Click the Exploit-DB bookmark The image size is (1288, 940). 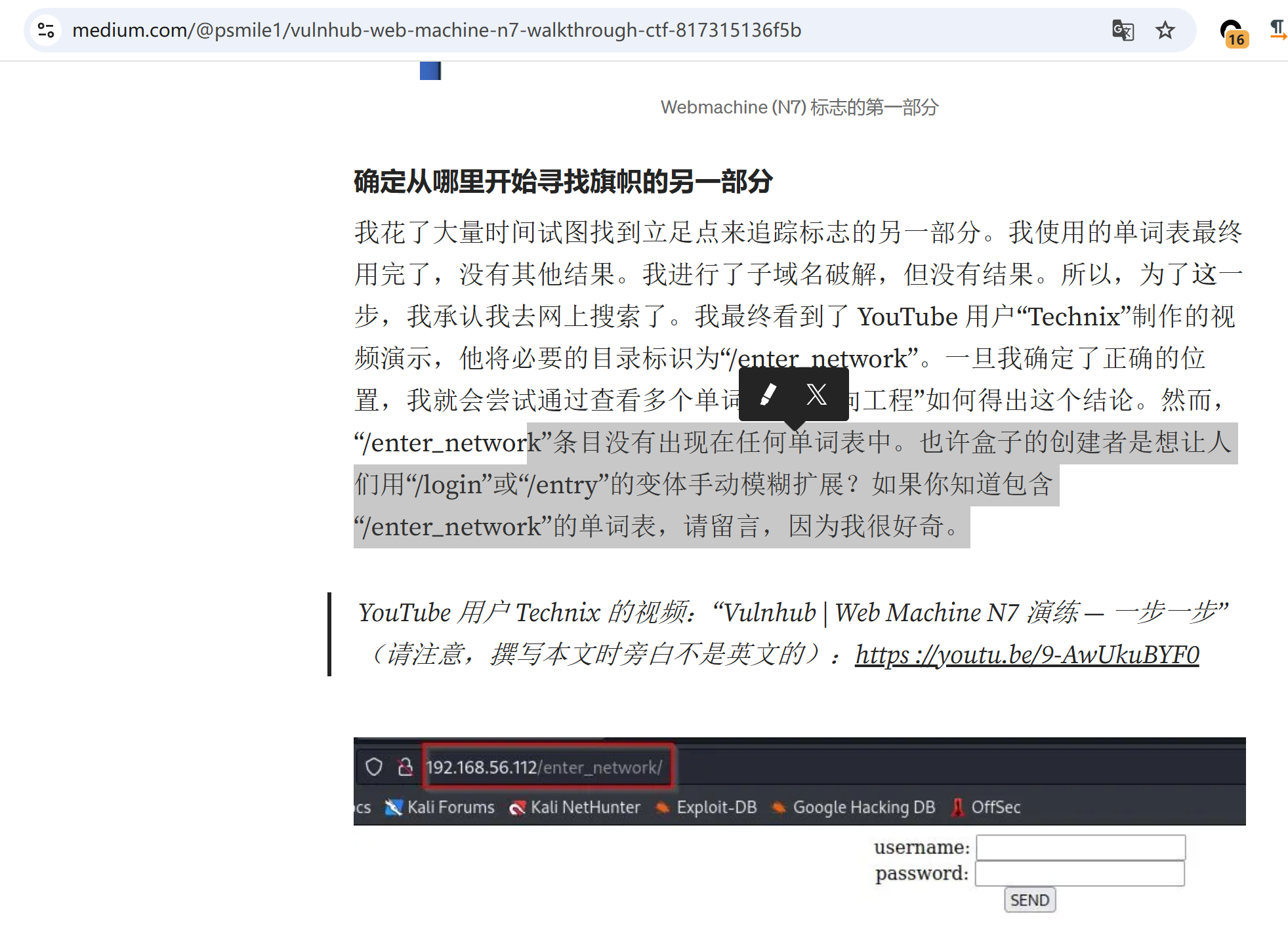point(707,807)
